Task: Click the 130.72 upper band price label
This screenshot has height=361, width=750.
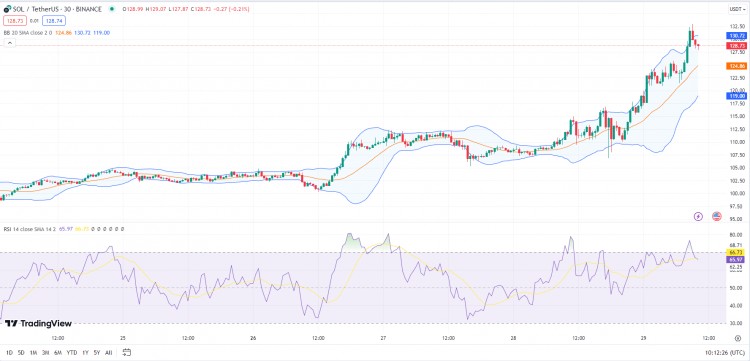Action: pos(737,36)
